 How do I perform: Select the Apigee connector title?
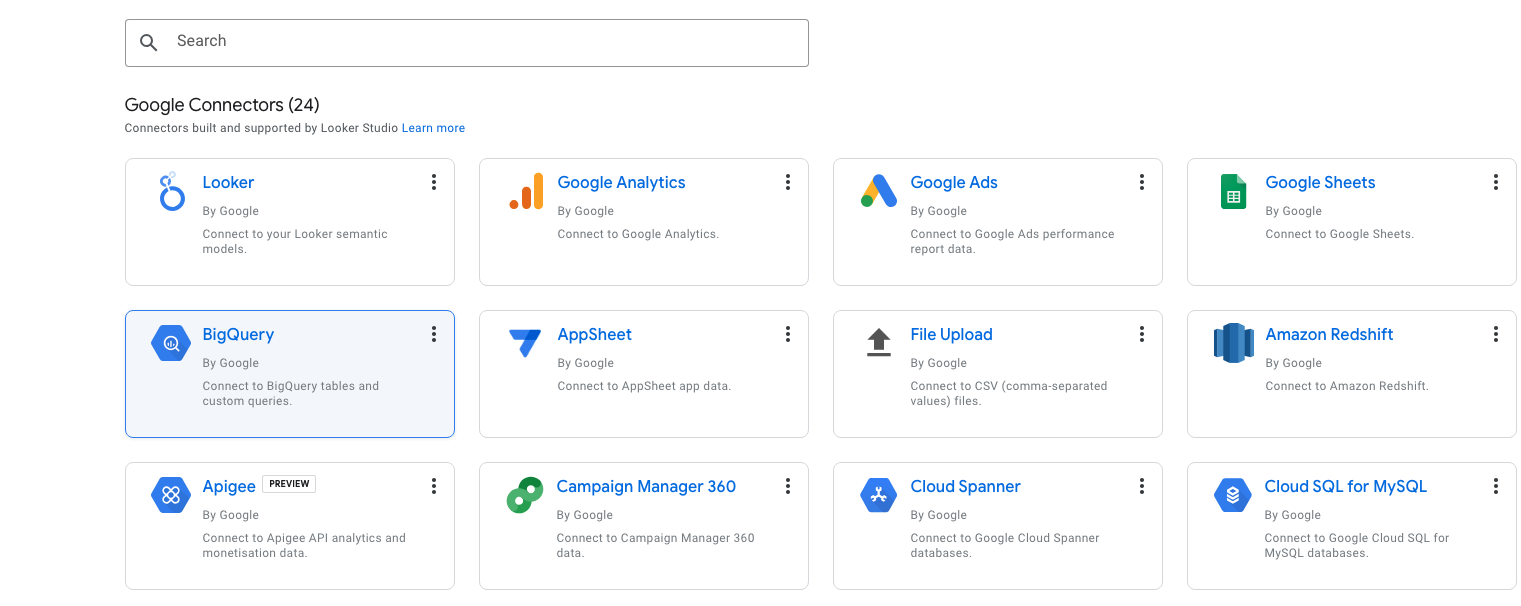pos(229,487)
